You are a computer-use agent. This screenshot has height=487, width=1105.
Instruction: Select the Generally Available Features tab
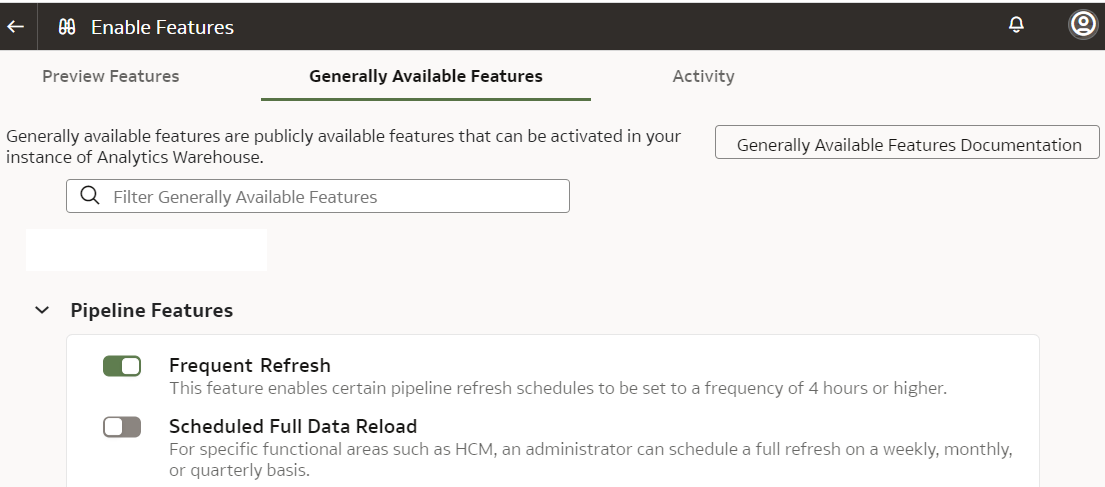coord(426,76)
